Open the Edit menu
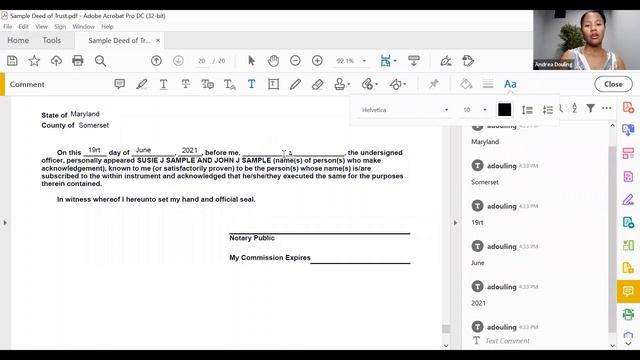Viewport: 640px width, 360px height. click(23, 27)
